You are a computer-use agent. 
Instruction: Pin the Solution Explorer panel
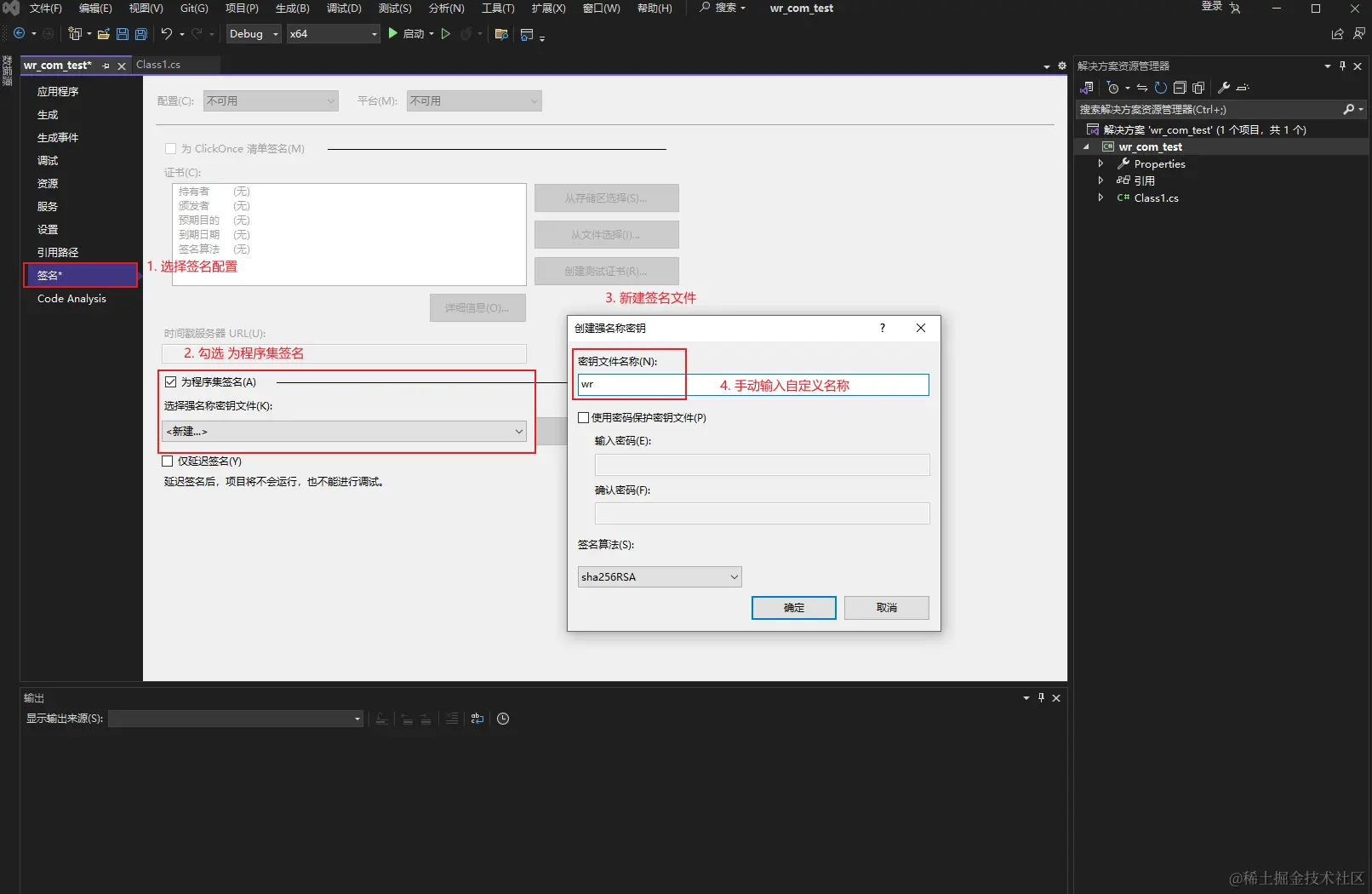1343,66
